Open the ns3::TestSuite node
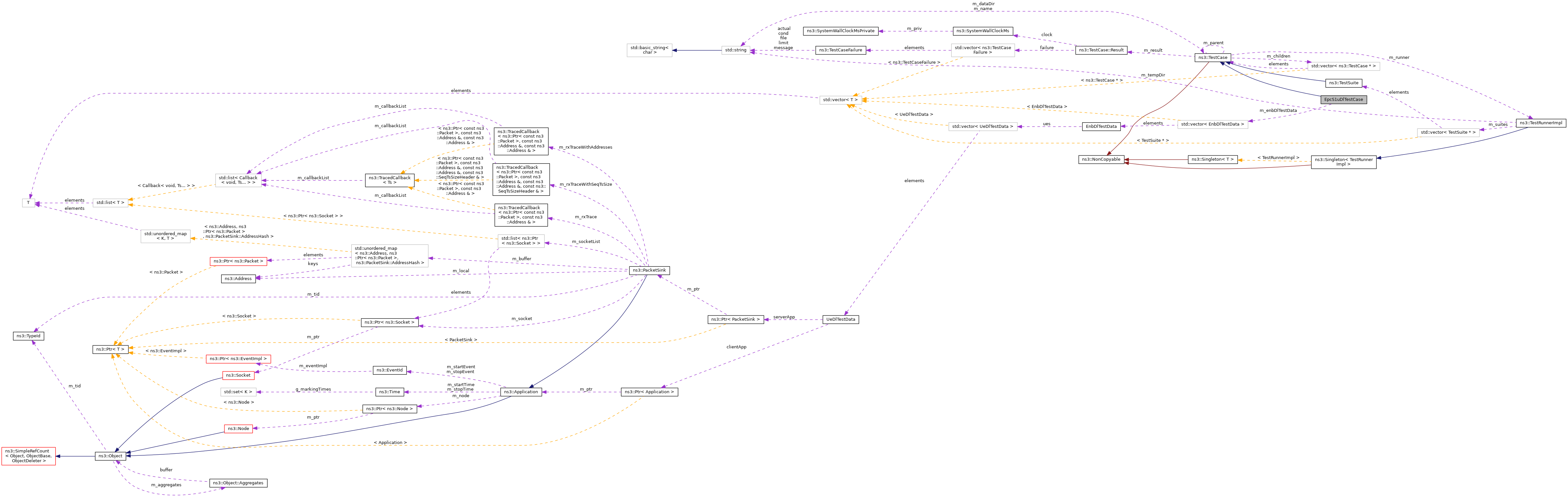This screenshot has width=1568, height=497. click(x=1343, y=83)
